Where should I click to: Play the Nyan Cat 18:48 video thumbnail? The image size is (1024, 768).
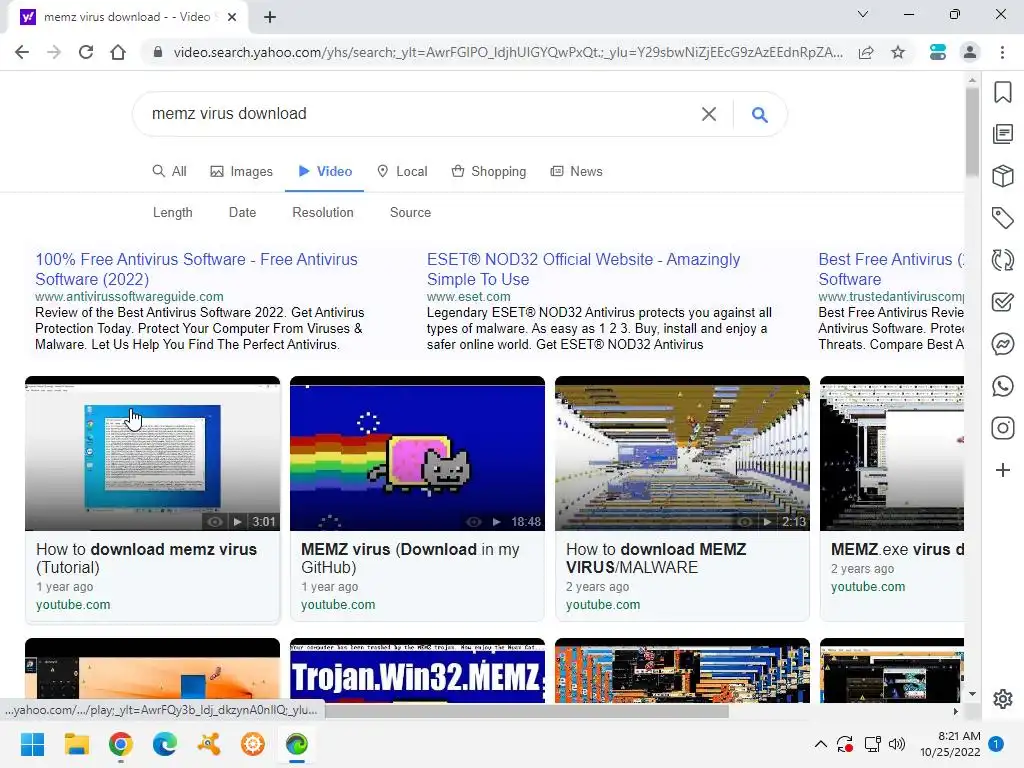point(417,453)
